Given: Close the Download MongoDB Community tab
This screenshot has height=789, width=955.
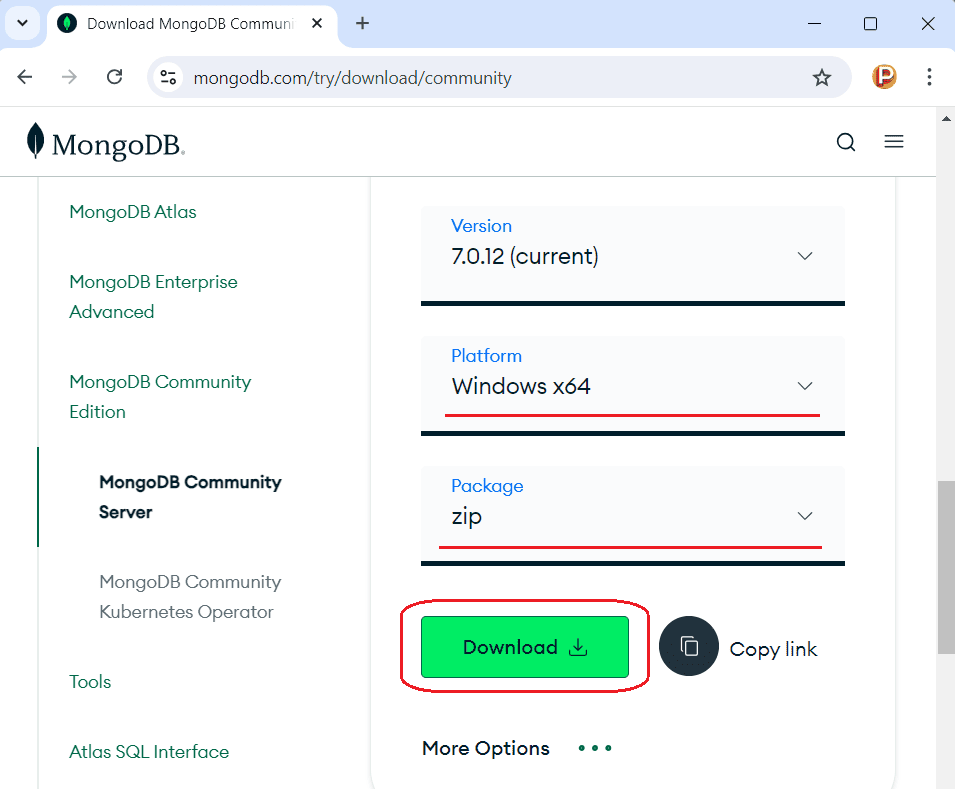Looking at the screenshot, I should [317, 23].
